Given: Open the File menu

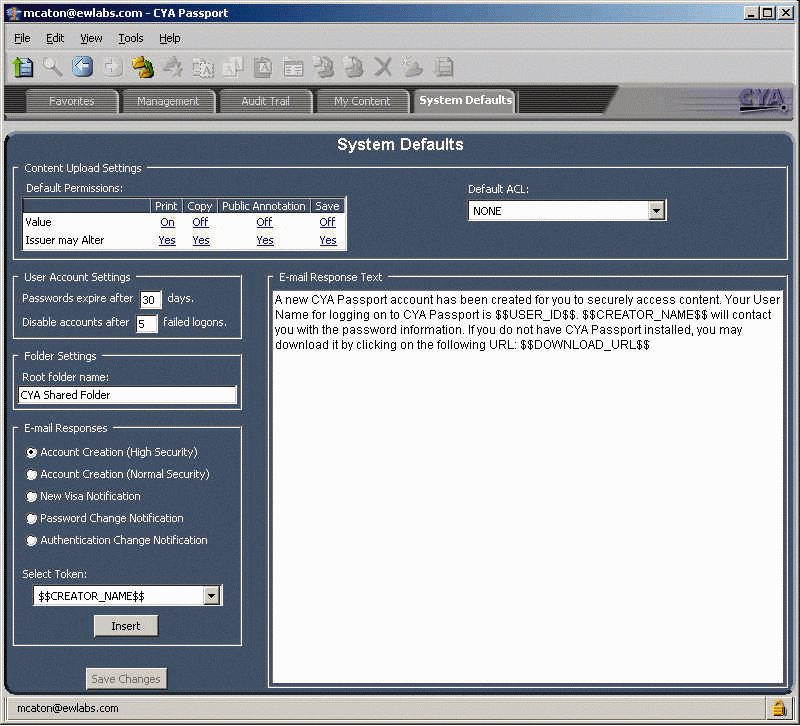Looking at the screenshot, I should [22, 38].
